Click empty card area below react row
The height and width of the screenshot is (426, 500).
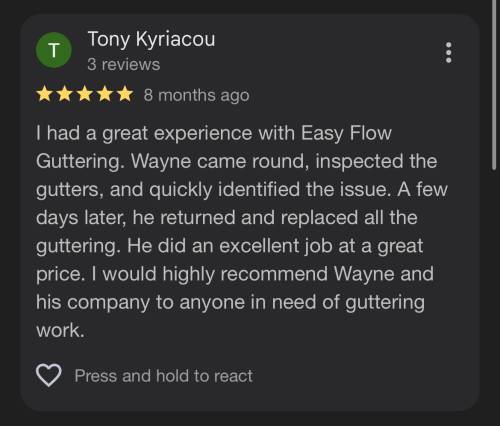click(250, 400)
